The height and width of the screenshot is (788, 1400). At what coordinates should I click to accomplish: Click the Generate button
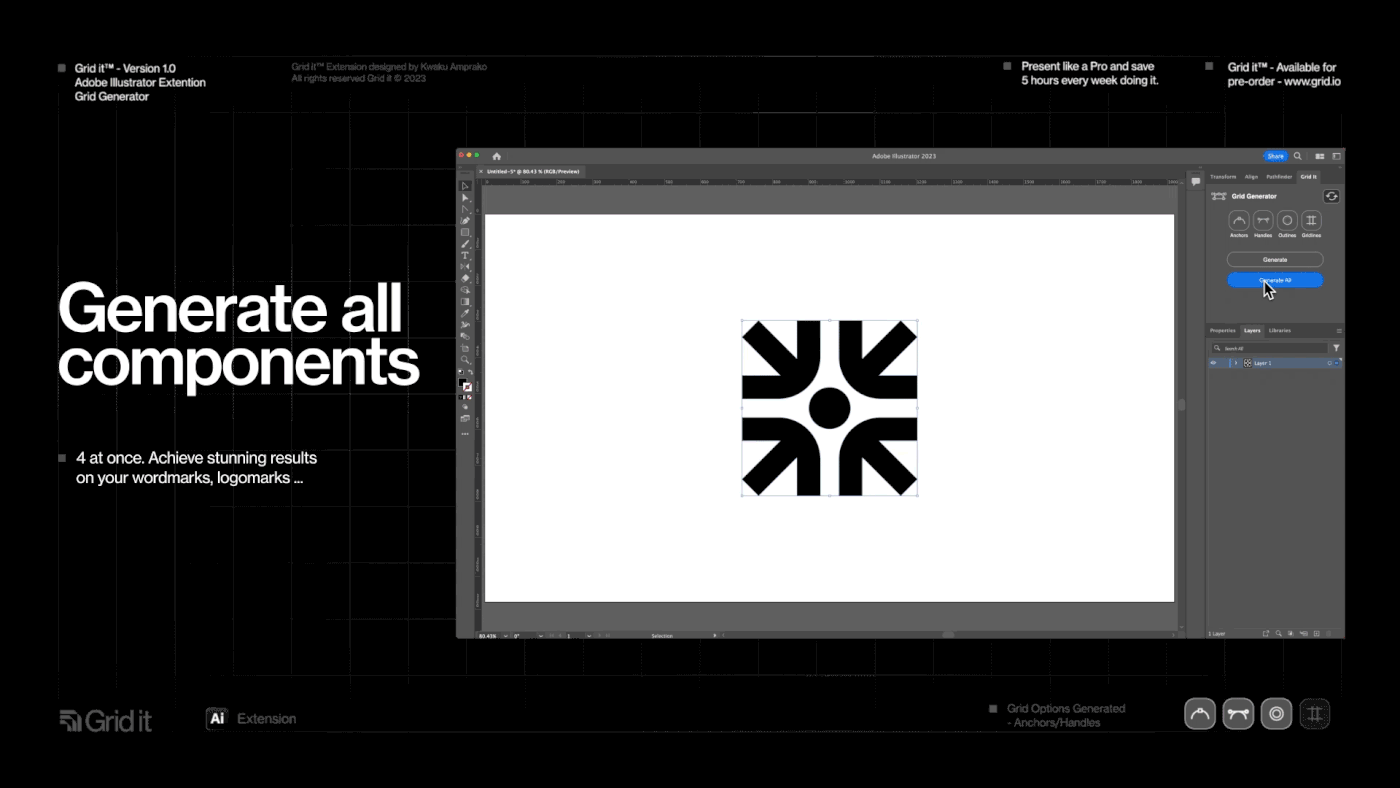point(1275,260)
